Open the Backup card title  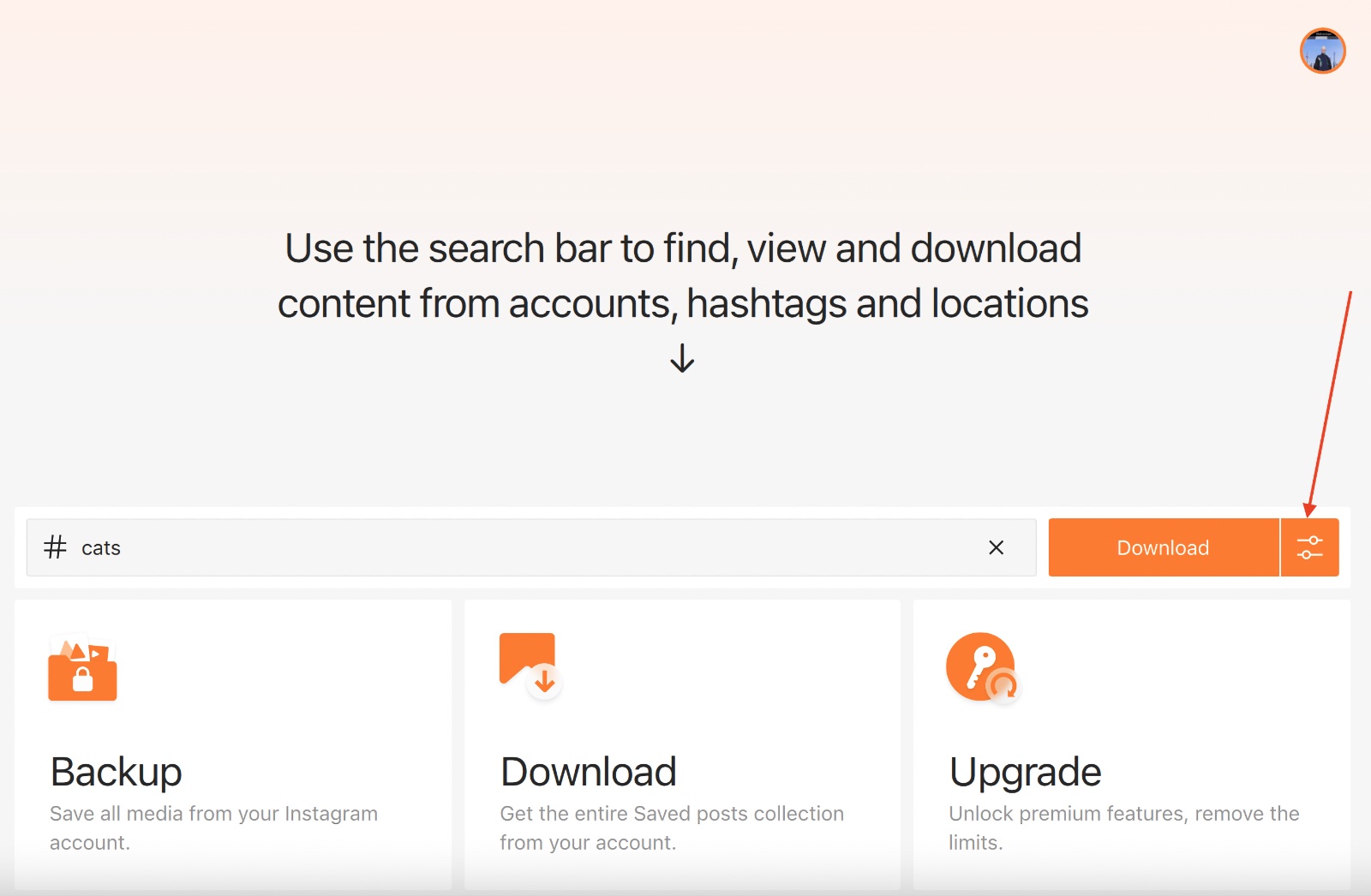[x=116, y=772]
